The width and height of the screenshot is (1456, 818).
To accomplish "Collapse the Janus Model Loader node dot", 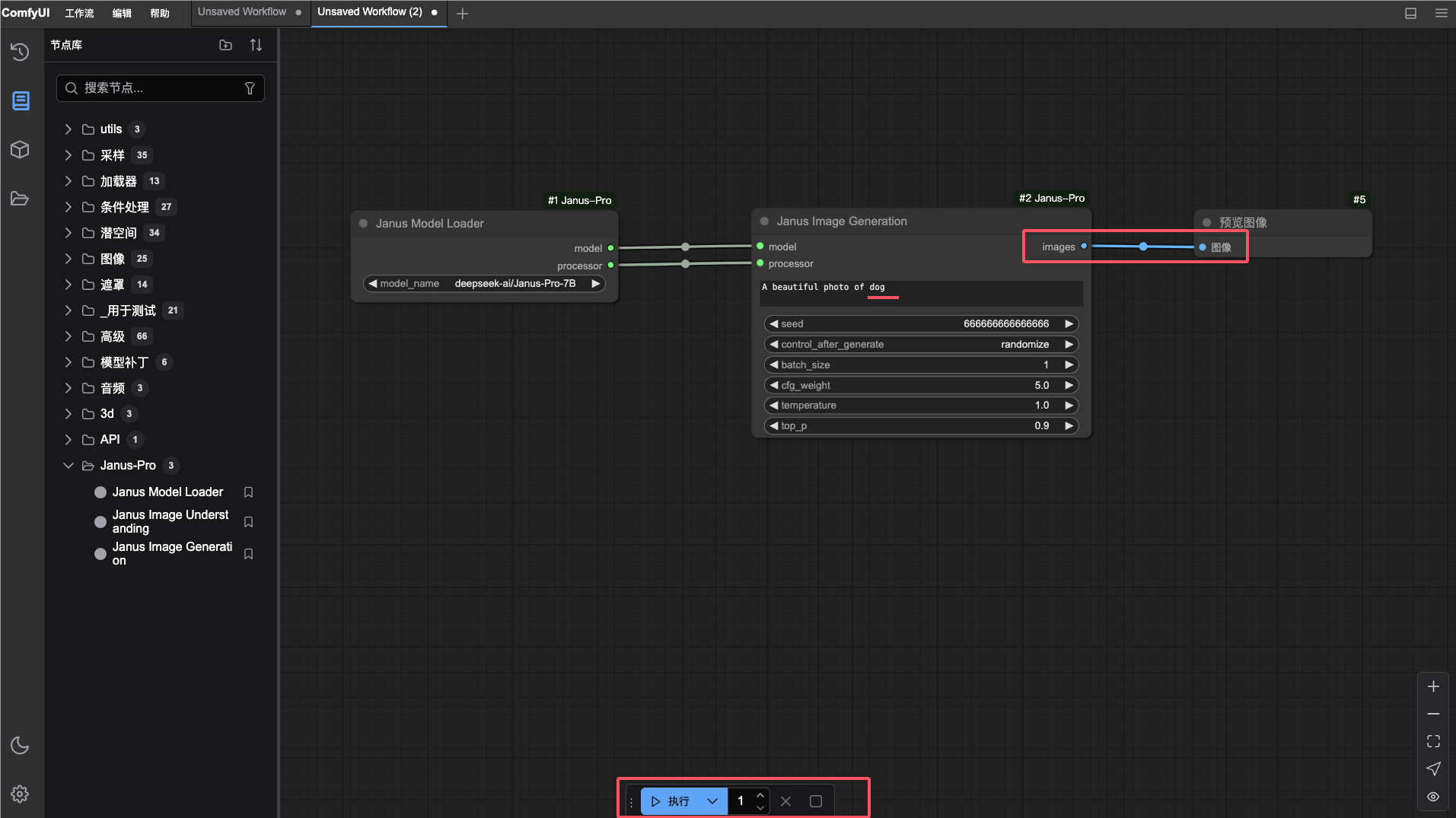I will pyautogui.click(x=363, y=224).
